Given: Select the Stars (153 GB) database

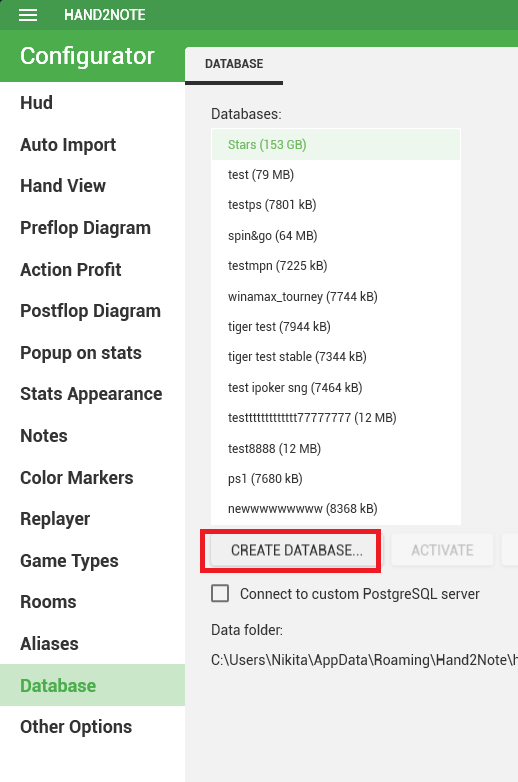Looking at the screenshot, I should click(336, 145).
